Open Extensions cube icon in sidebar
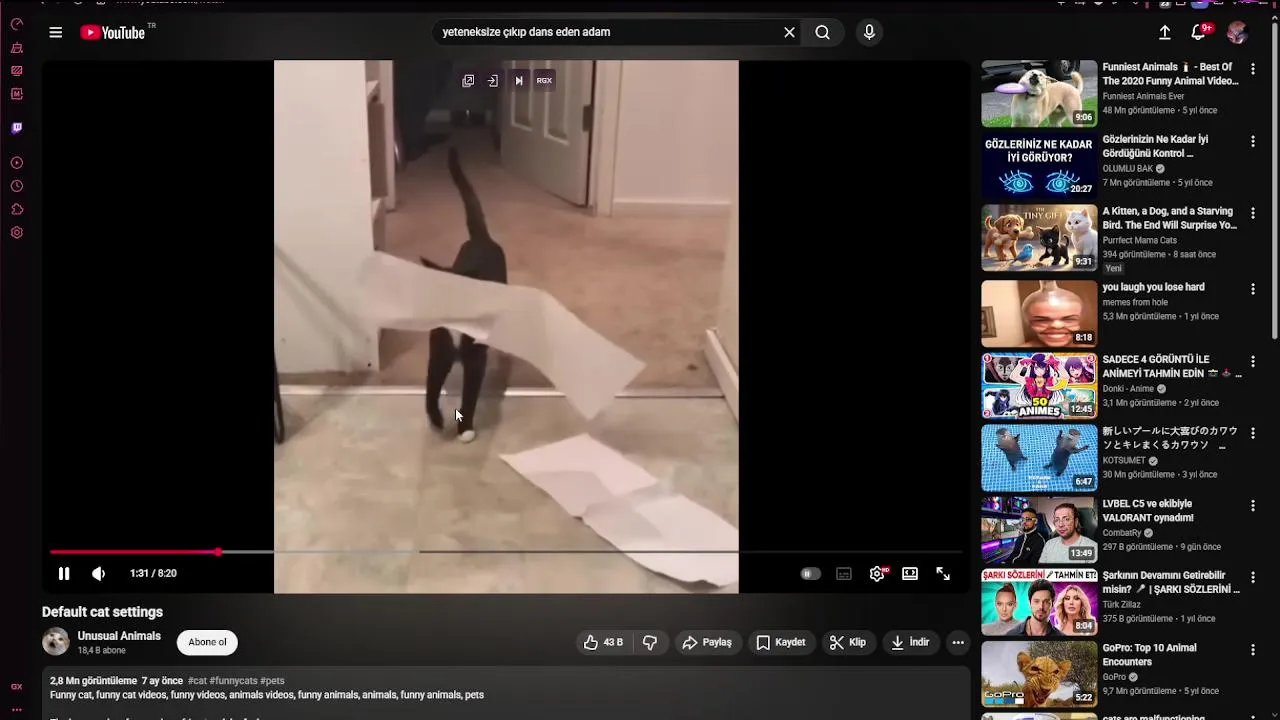The image size is (1280, 720). click(17, 209)
